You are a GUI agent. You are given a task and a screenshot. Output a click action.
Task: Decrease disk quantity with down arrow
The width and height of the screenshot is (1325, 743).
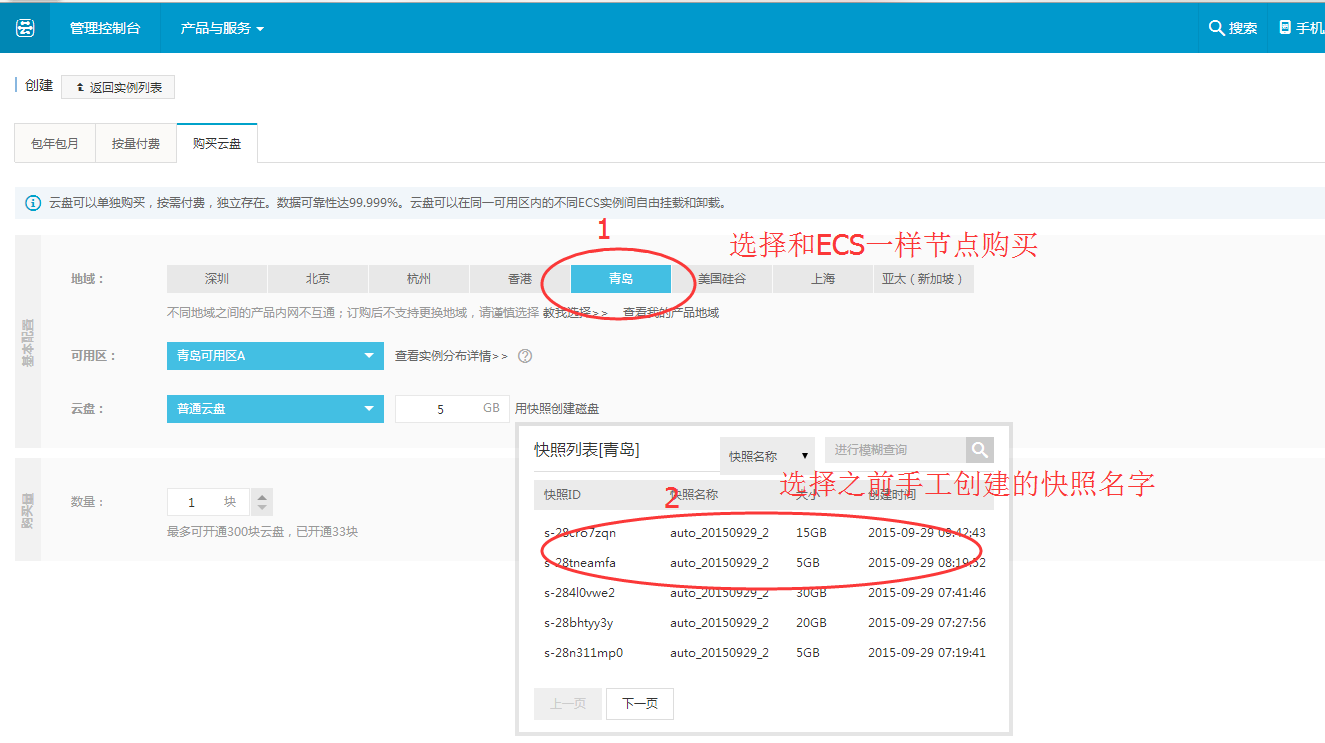click(x=262, y=508)
